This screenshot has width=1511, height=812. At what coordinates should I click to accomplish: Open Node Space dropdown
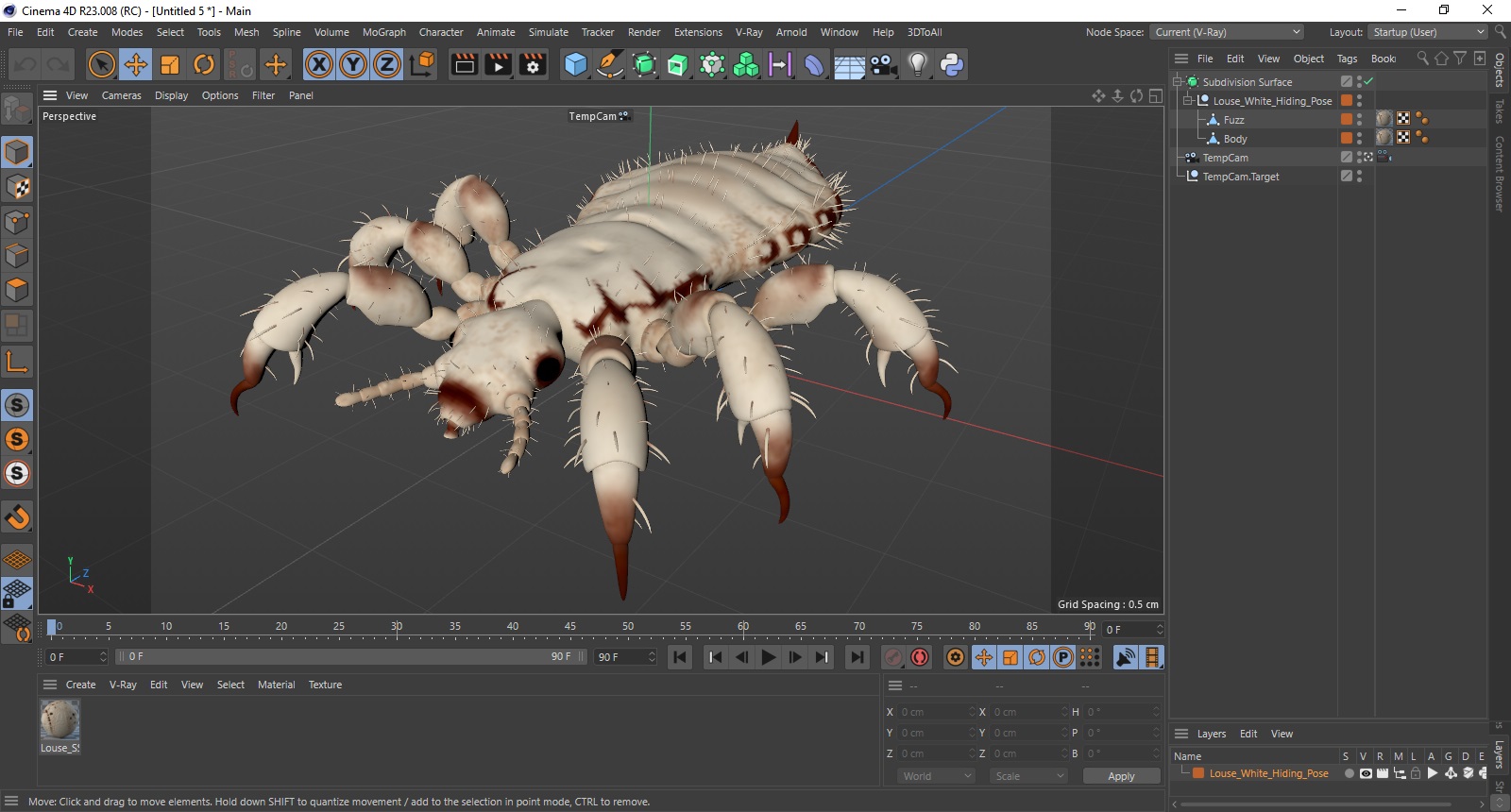pyautogui.click(x=1227, y=32)
